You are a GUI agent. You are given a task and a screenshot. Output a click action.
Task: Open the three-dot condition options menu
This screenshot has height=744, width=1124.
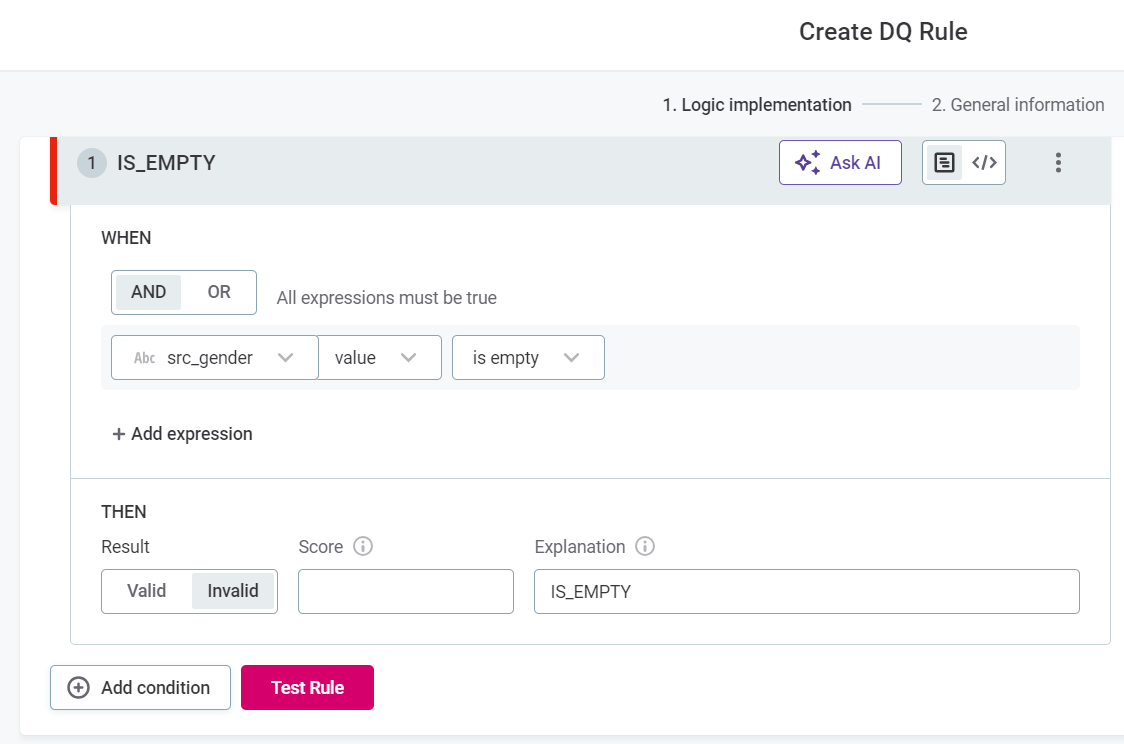tap(1058, 163)
